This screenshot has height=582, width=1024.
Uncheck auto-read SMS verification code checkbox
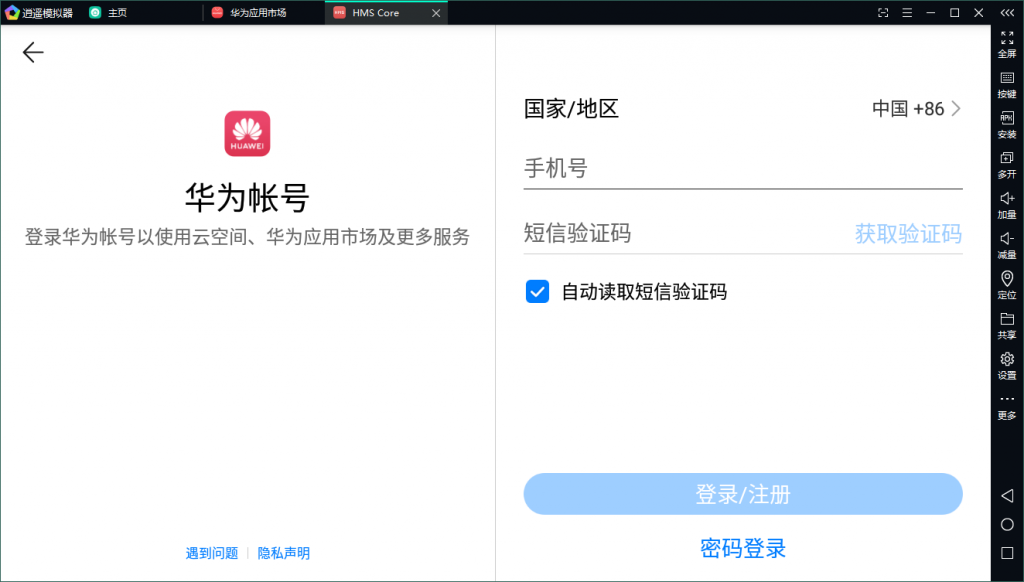coord(537,292)
